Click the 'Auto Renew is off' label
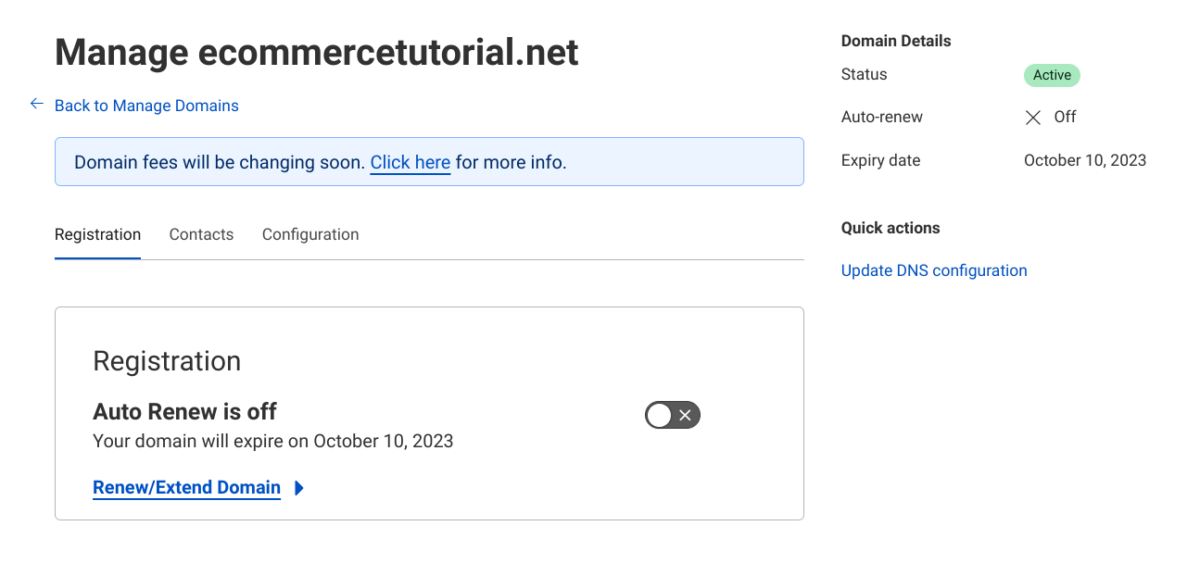This screenshot has height=576, width=1200. [184, 412]
